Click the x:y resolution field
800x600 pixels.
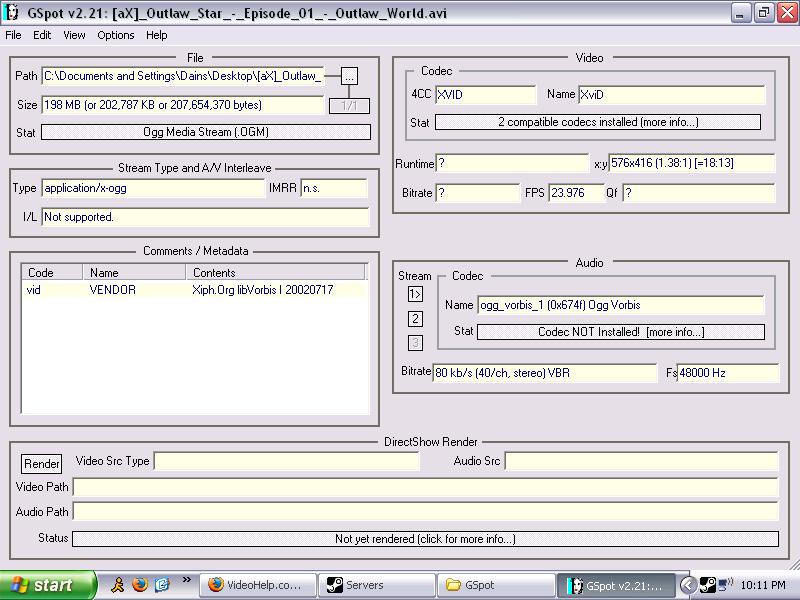coord(692,163)
